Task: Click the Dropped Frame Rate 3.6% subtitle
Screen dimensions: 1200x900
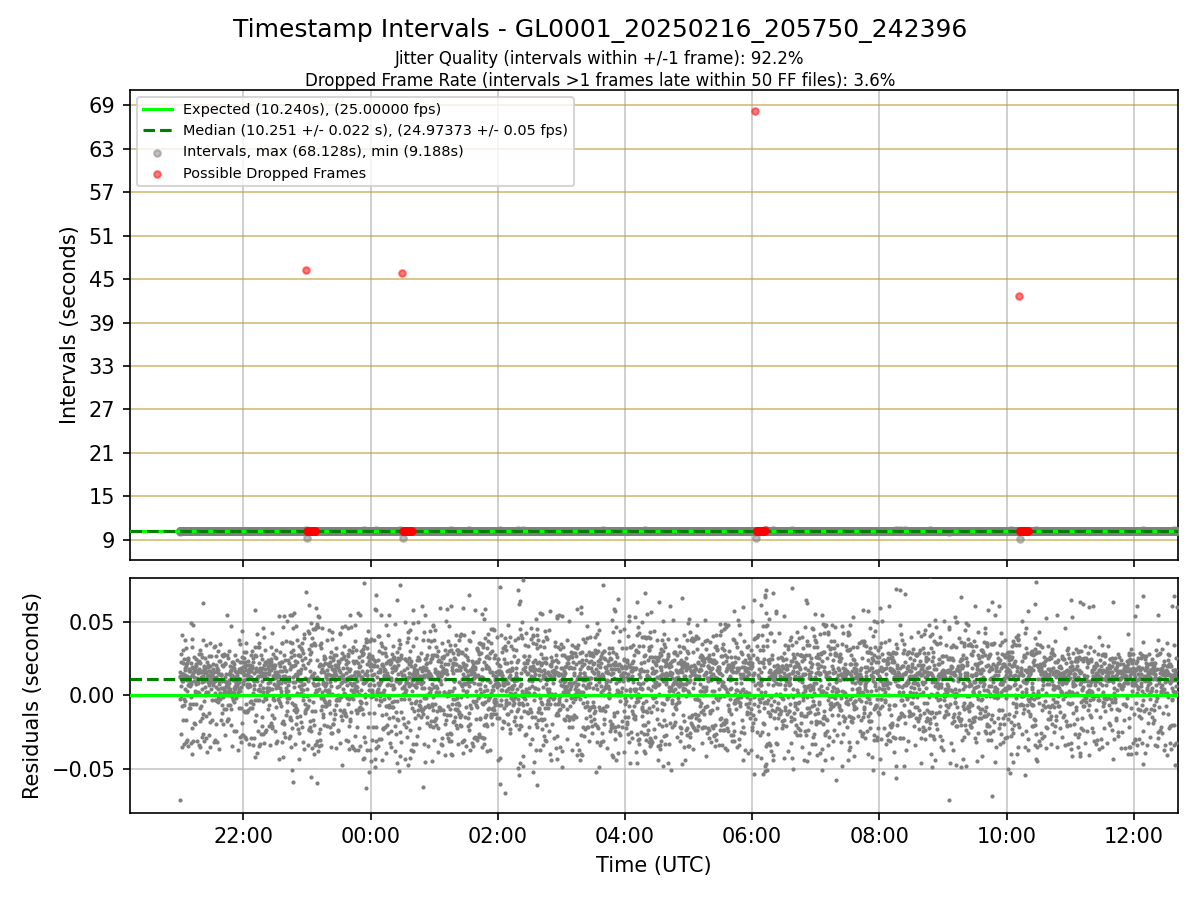Action: click(x=600, y=79)
